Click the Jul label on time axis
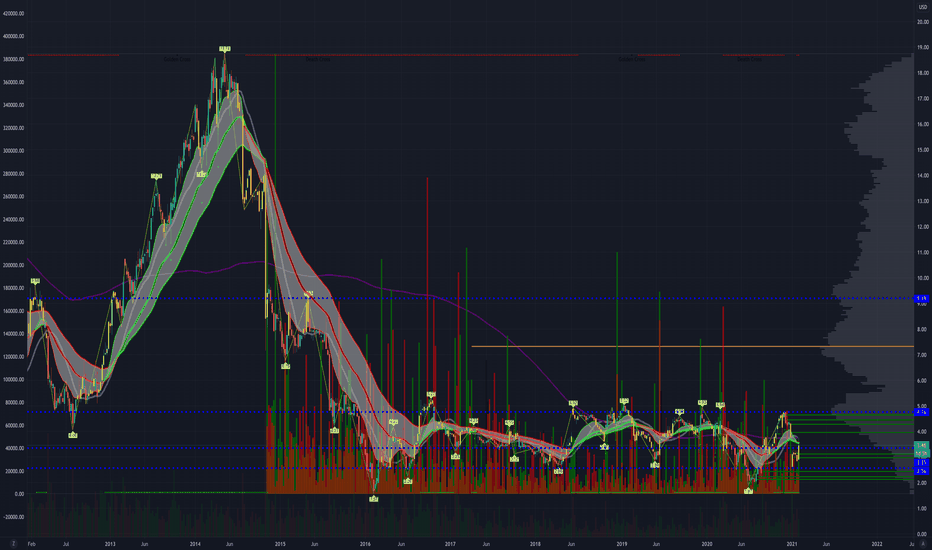The height and width of the screenshot is (550, 932). (x=66, y=544)
